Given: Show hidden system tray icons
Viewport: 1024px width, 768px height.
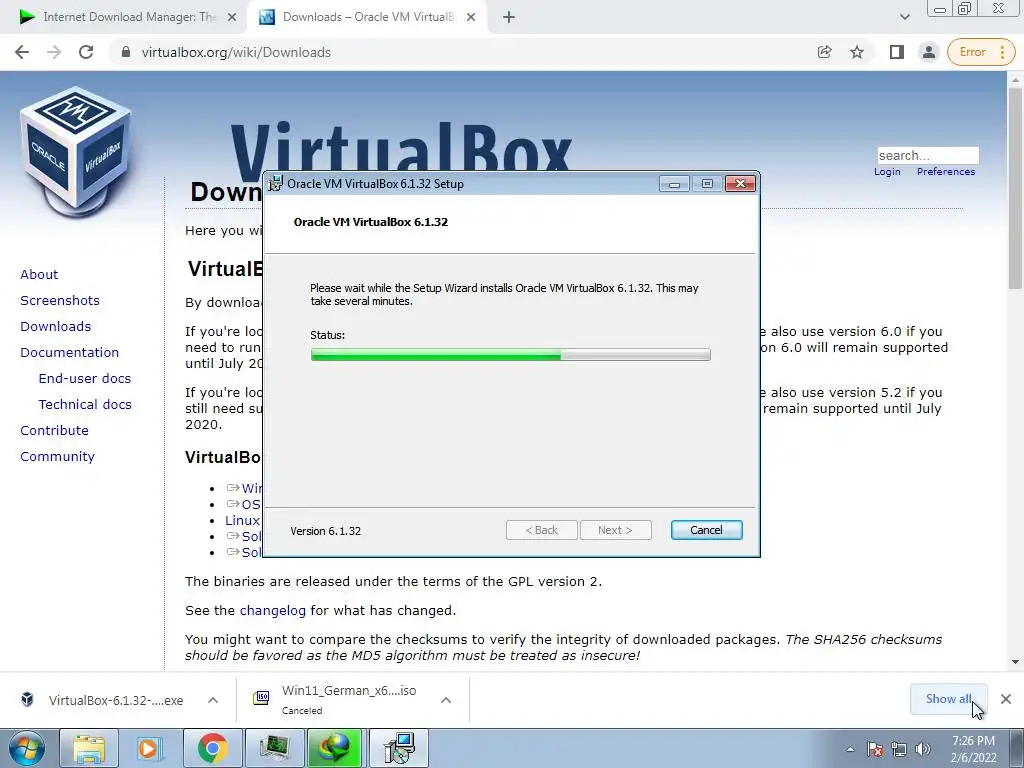Looking at the screenshot, I should (x=850, y=749).
